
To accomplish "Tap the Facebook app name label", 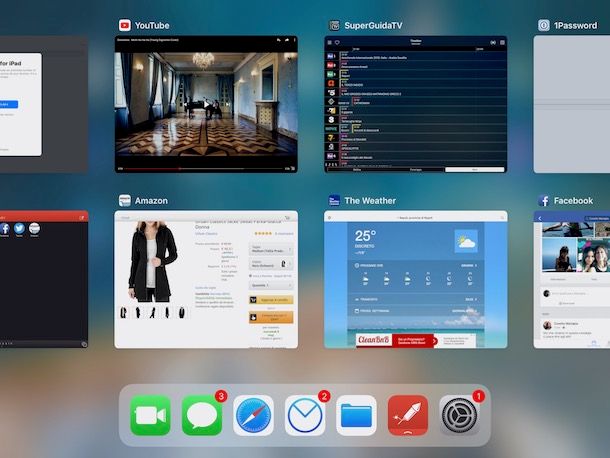I will [x=573, y=201].
